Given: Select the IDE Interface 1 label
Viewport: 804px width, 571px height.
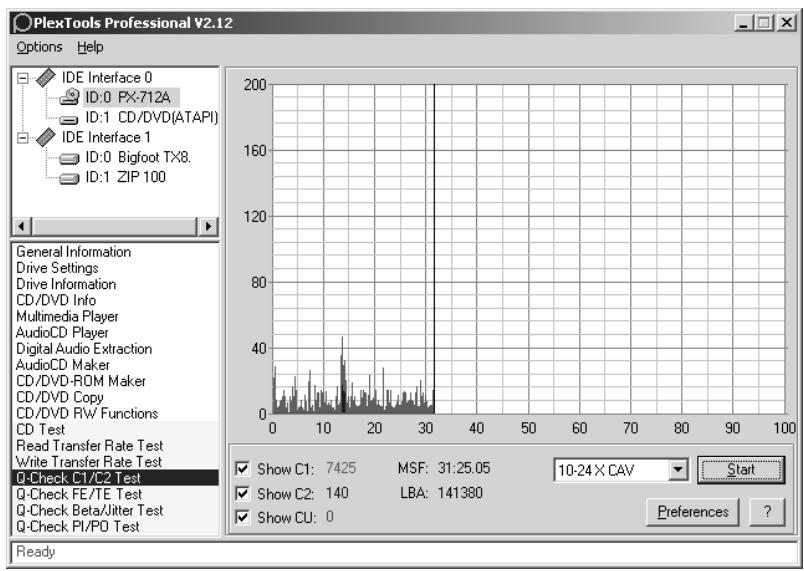Looking at the screenshot, I should point(106,137).
